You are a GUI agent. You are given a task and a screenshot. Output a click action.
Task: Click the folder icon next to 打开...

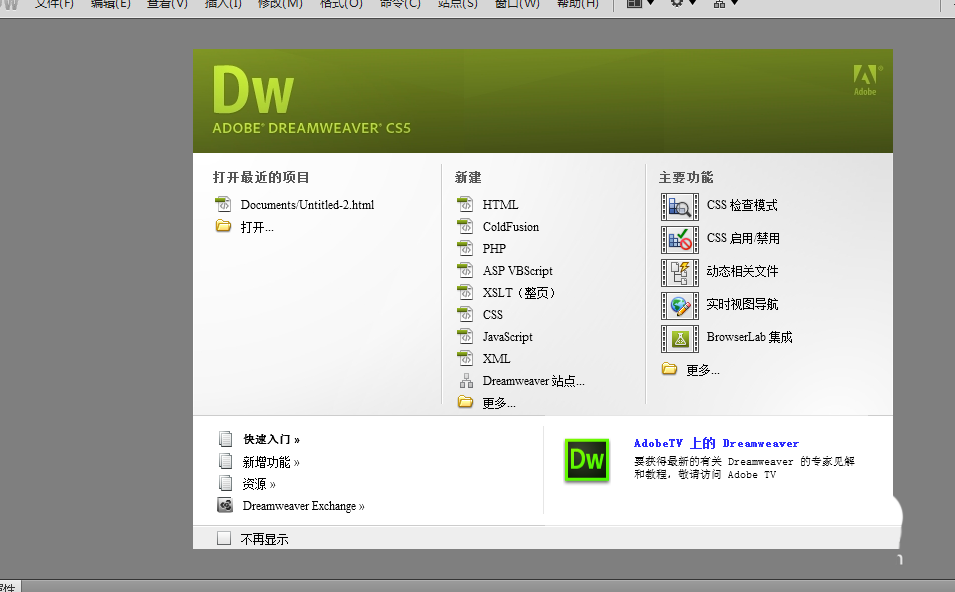click(224, 226)
